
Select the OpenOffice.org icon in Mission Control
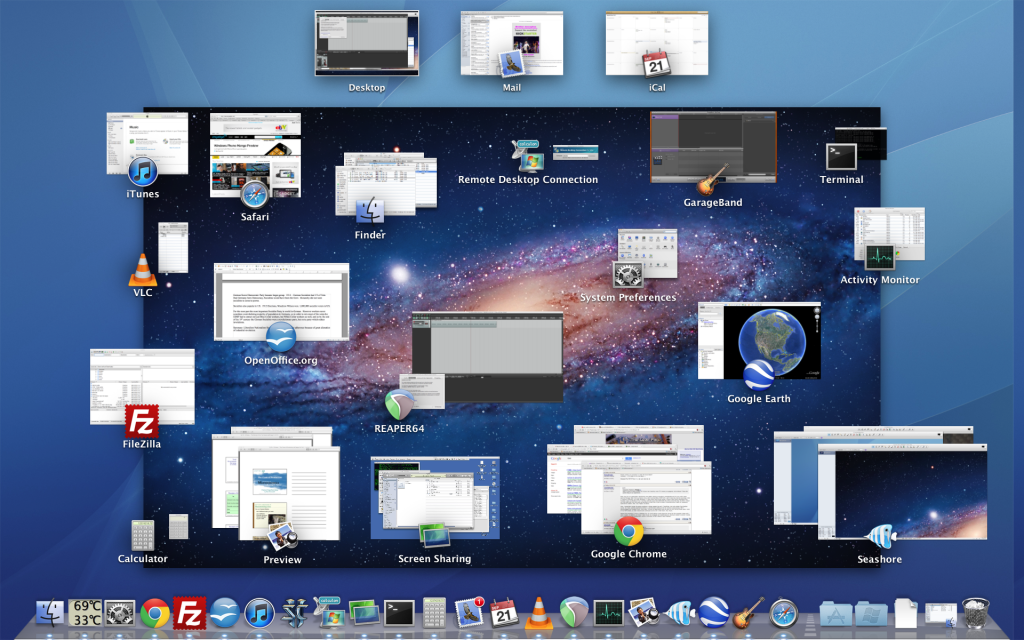(281, 338)
